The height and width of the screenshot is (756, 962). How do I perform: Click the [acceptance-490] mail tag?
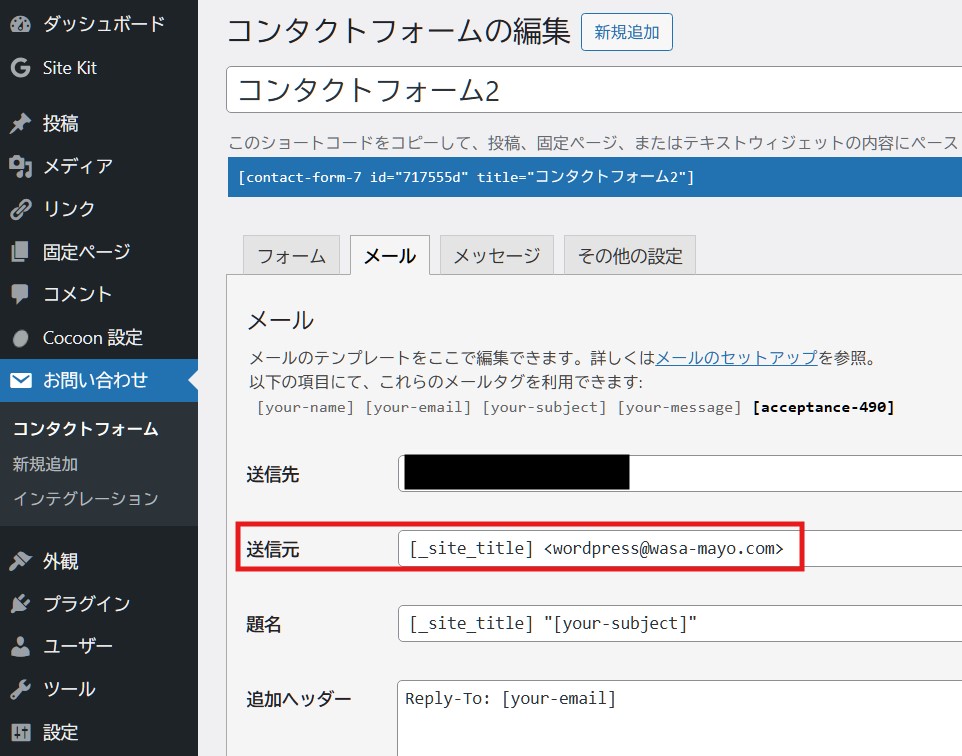click(824, 407)
